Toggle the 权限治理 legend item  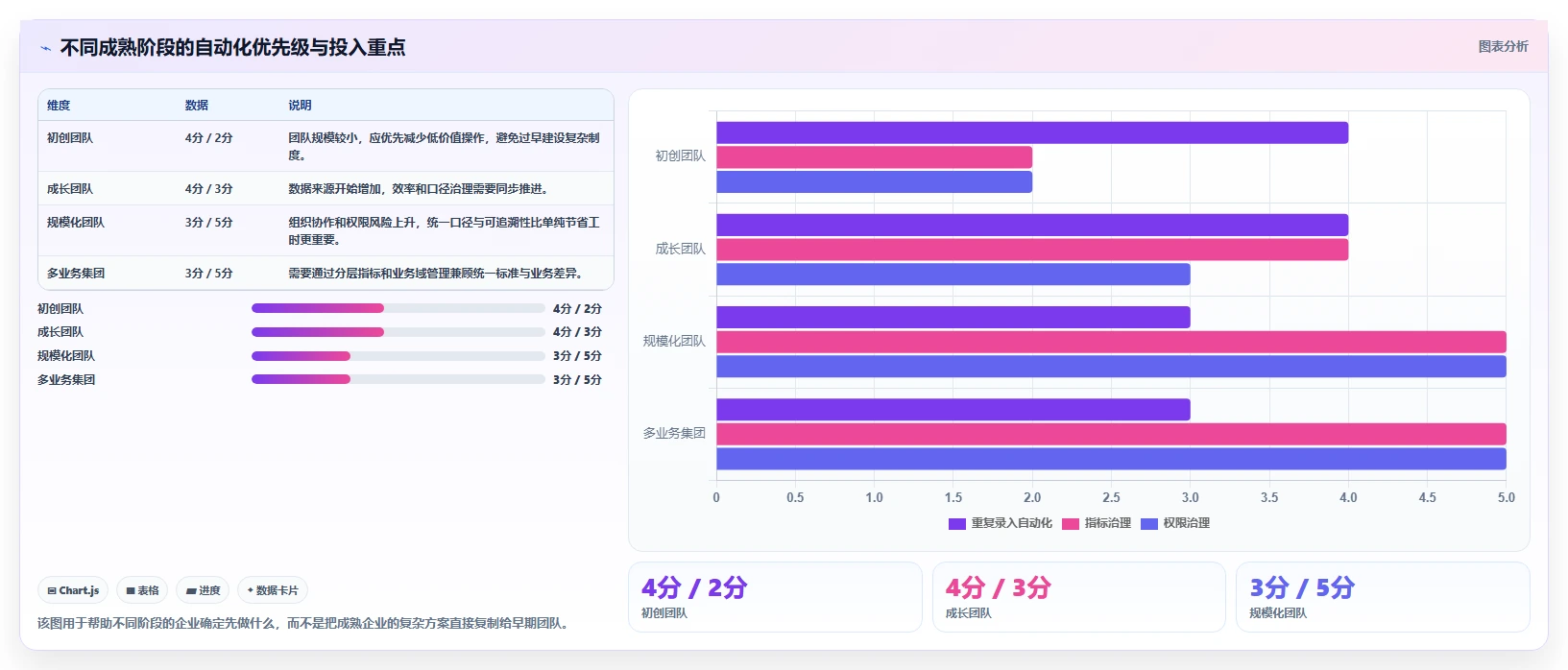pyautogui.click(x=1174, y=523)
